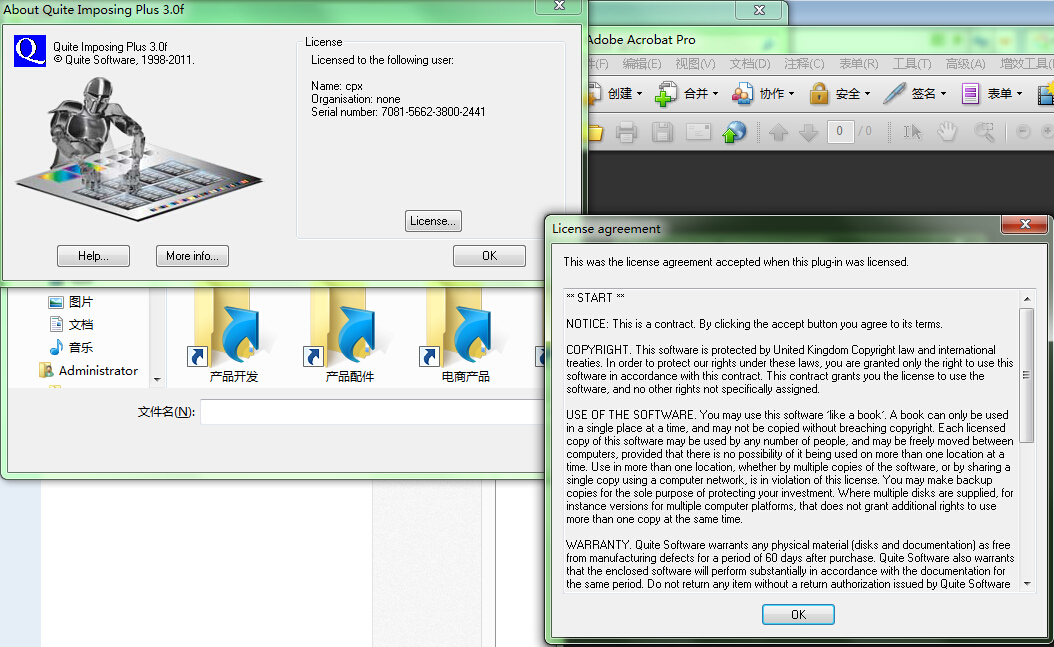Click the Email envelope icon in Acrobat
The height and width of the screenshot is (647, 1054).
tap(698, 131)
